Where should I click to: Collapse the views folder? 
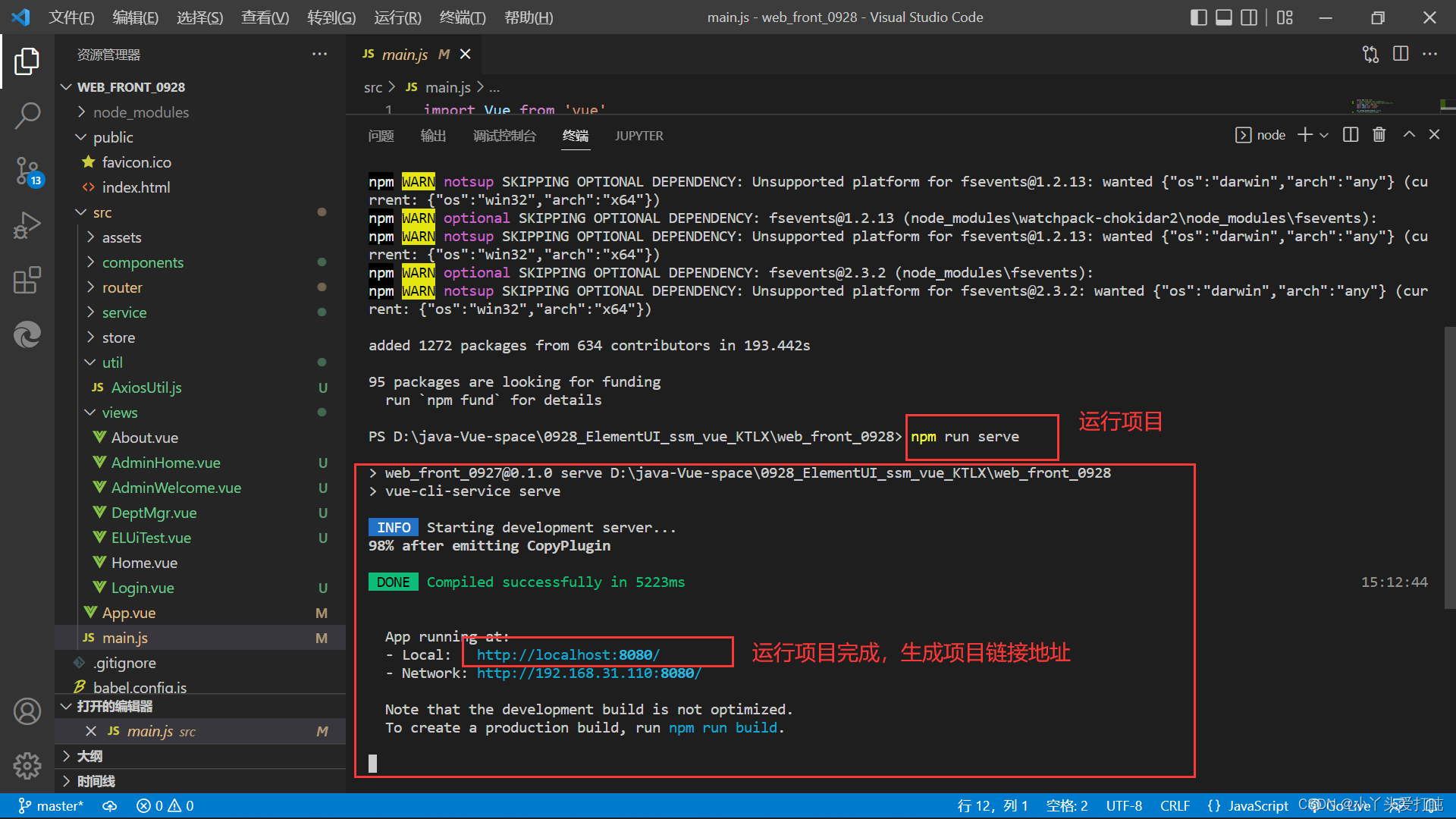(200, 413)
